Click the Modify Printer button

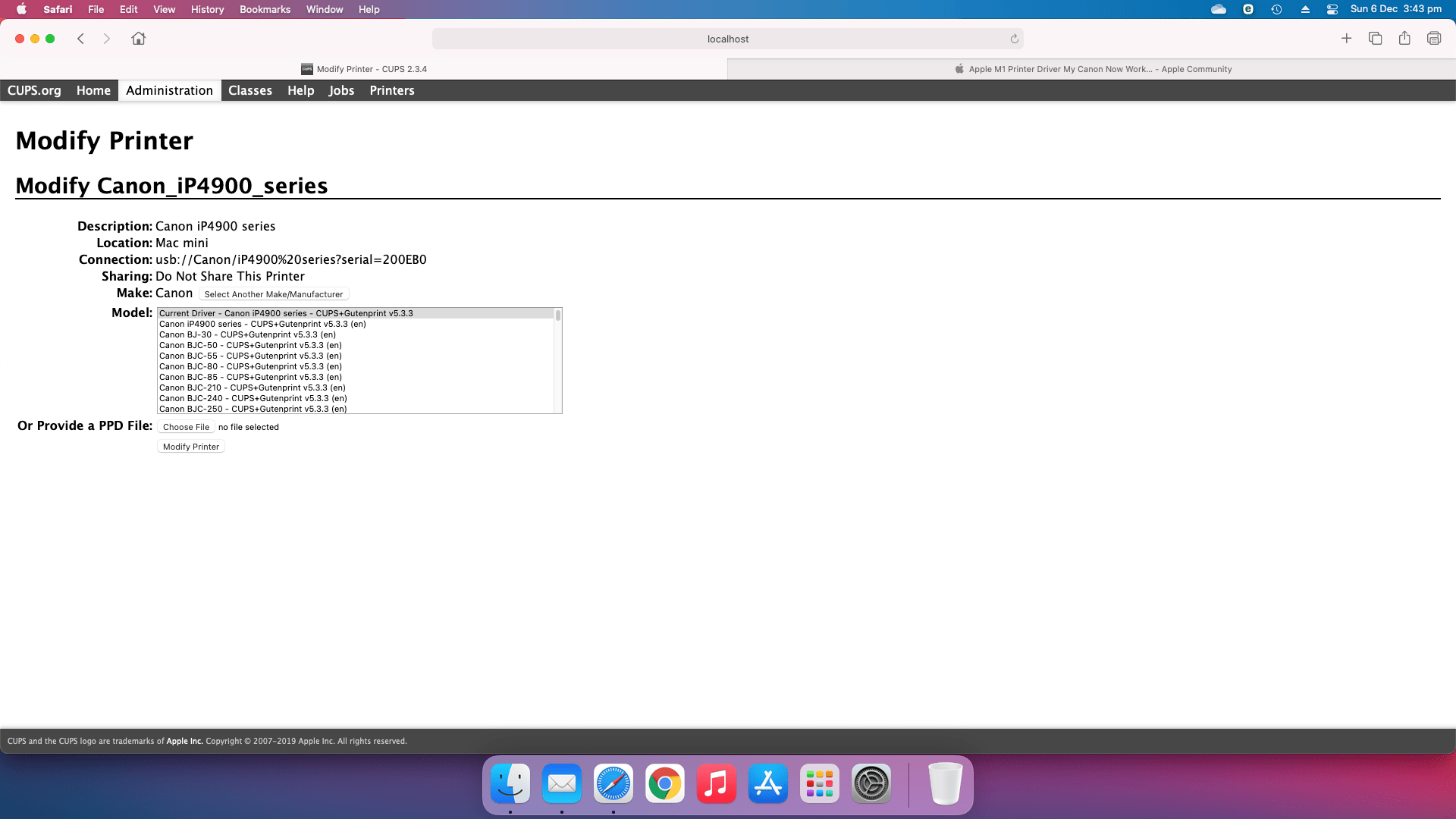point(190,447)
